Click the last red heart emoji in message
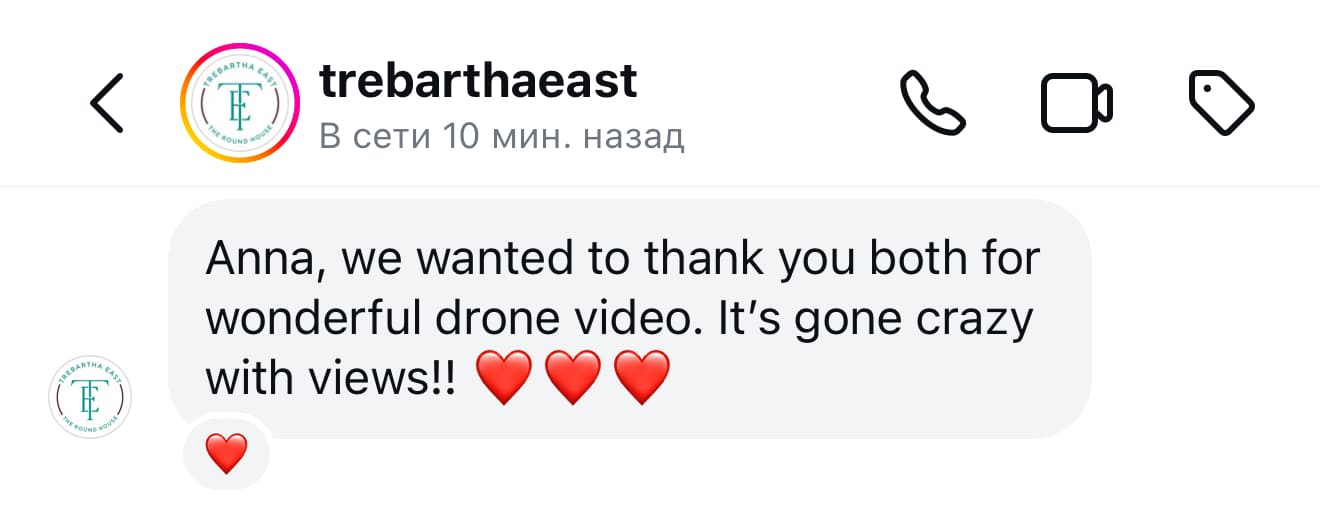Screen dimensions: 1320x520 pyautogui.click(x=641, y=379)
